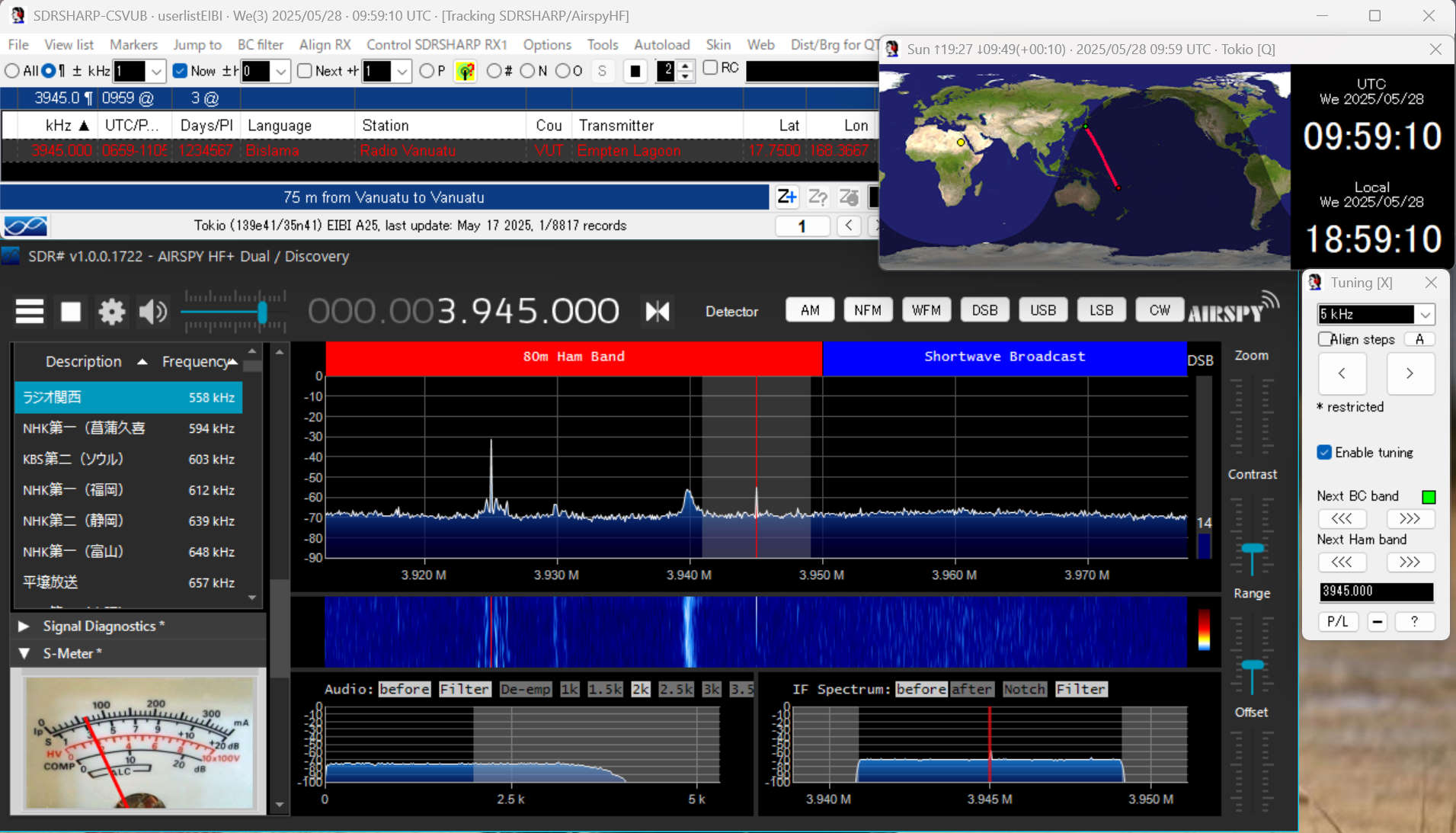1456x833 pixels.
Task: Select the # radio button
Action: coord(494,71)
